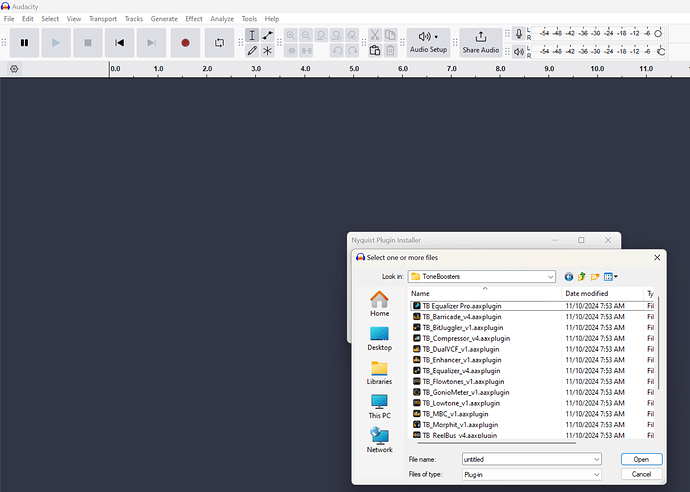Screen dimensions: 690x492
Task: Select TB_Barricade_v4.aaxplugin file
Action: point(462,317)
